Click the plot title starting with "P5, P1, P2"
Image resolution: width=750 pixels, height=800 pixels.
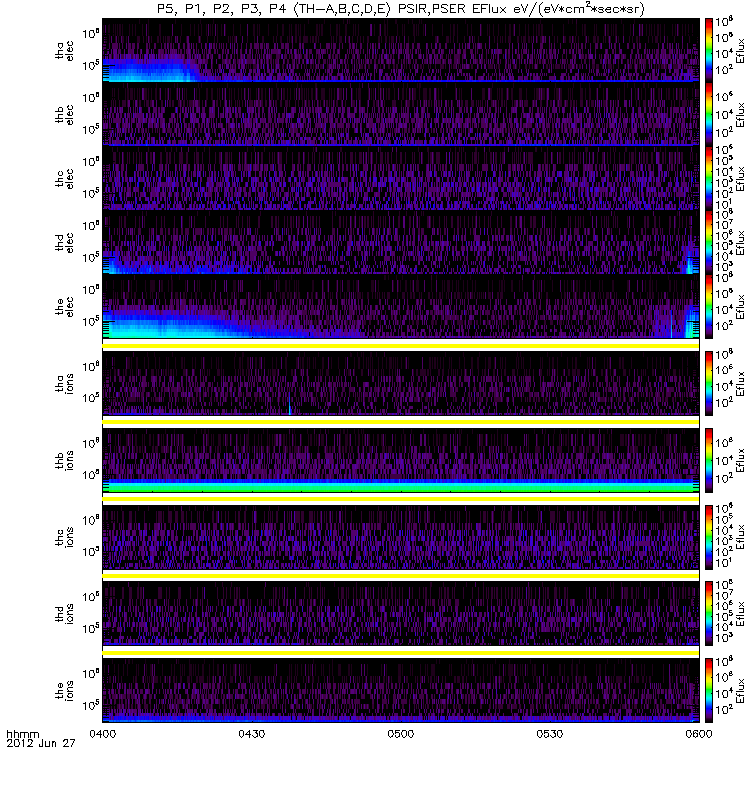tap(401, 9)
